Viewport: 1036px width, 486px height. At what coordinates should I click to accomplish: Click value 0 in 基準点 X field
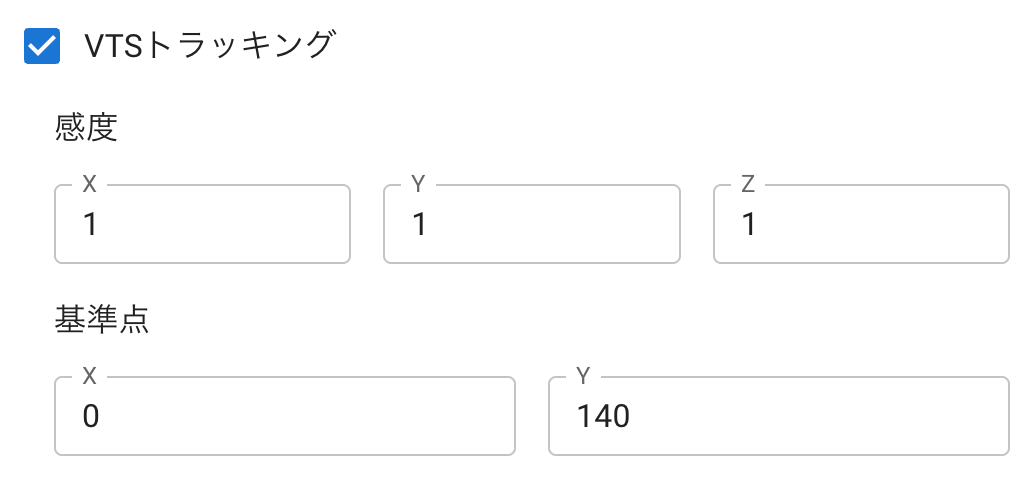(91, 417)
